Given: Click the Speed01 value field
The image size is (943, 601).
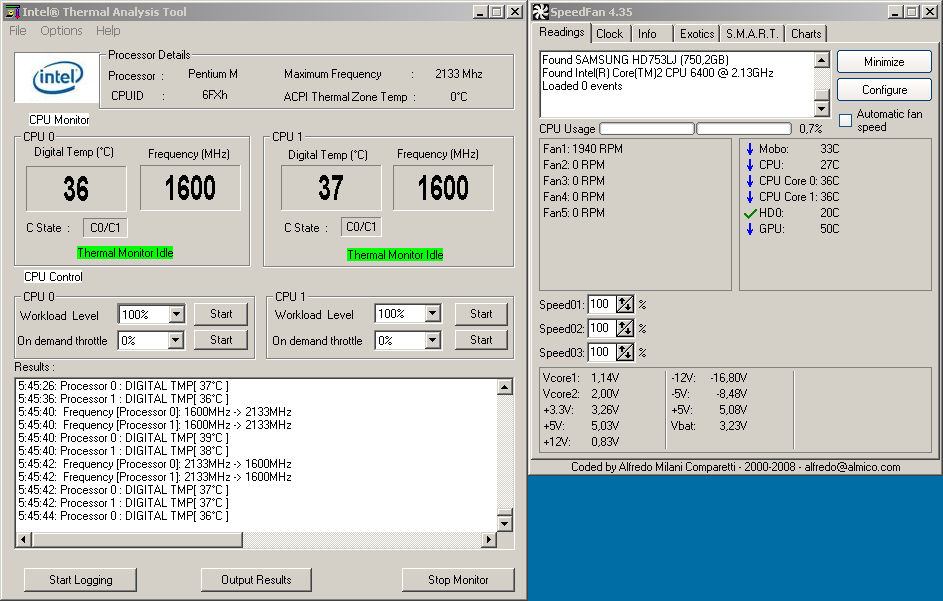Looking at the screenshot, I should coord(602,304).
